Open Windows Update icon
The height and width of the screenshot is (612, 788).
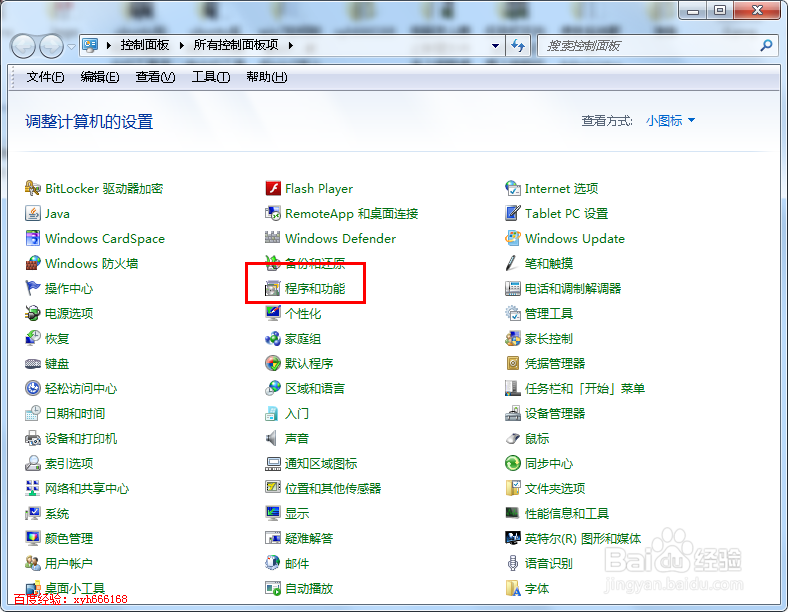[x=513, y=238]
